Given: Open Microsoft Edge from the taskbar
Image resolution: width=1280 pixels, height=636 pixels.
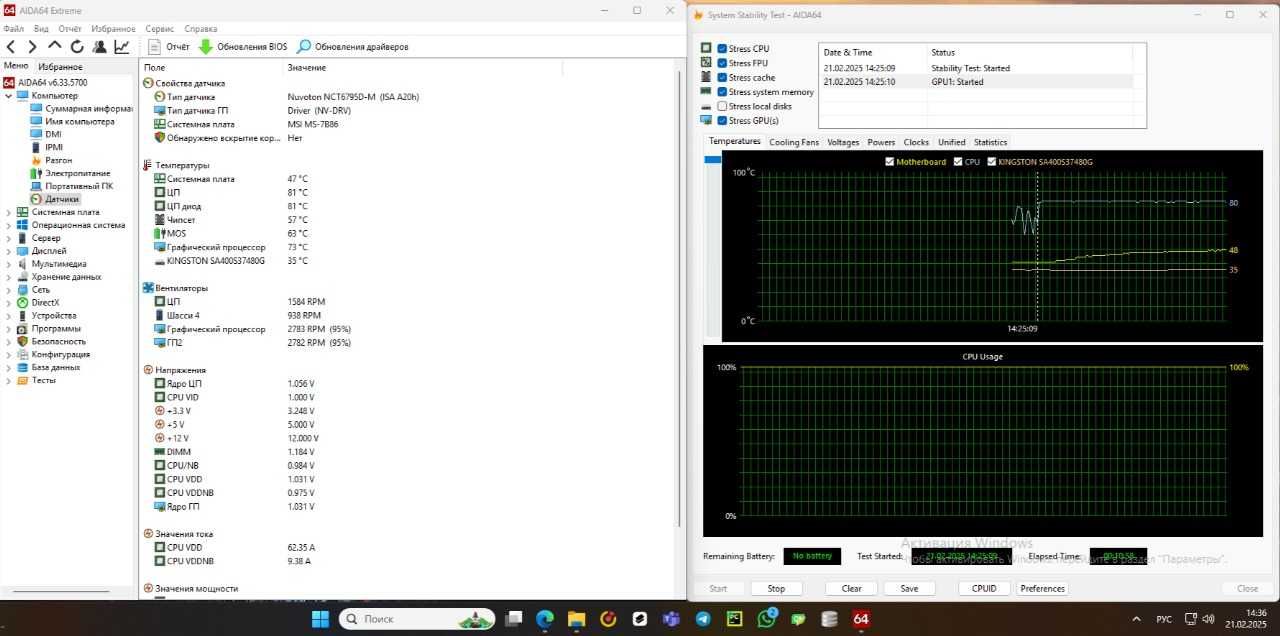Looking at the screenshot, I should [x=545, y=619].
